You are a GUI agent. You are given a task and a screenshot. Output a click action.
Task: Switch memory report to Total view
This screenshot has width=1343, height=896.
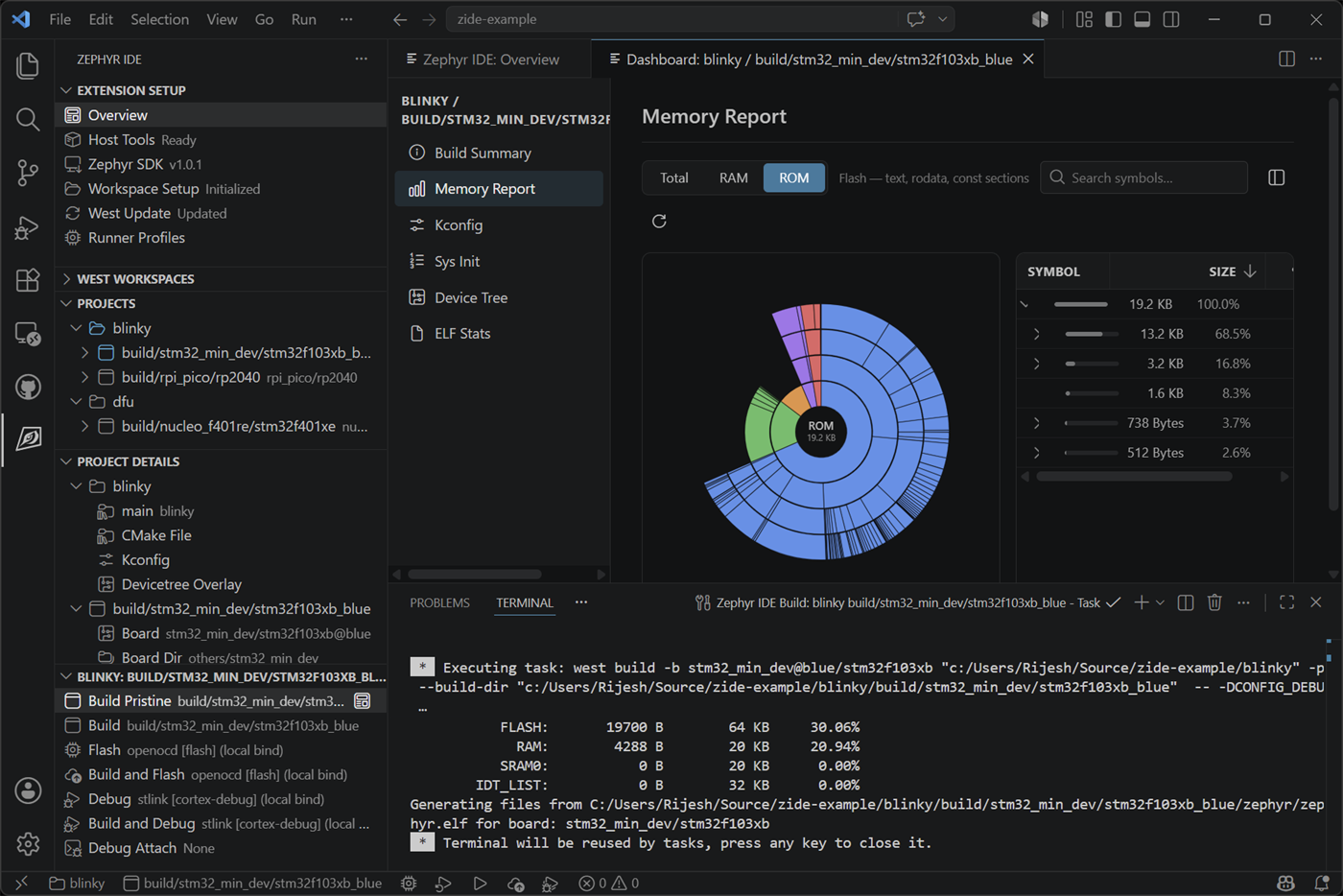[x=673, y=177]
